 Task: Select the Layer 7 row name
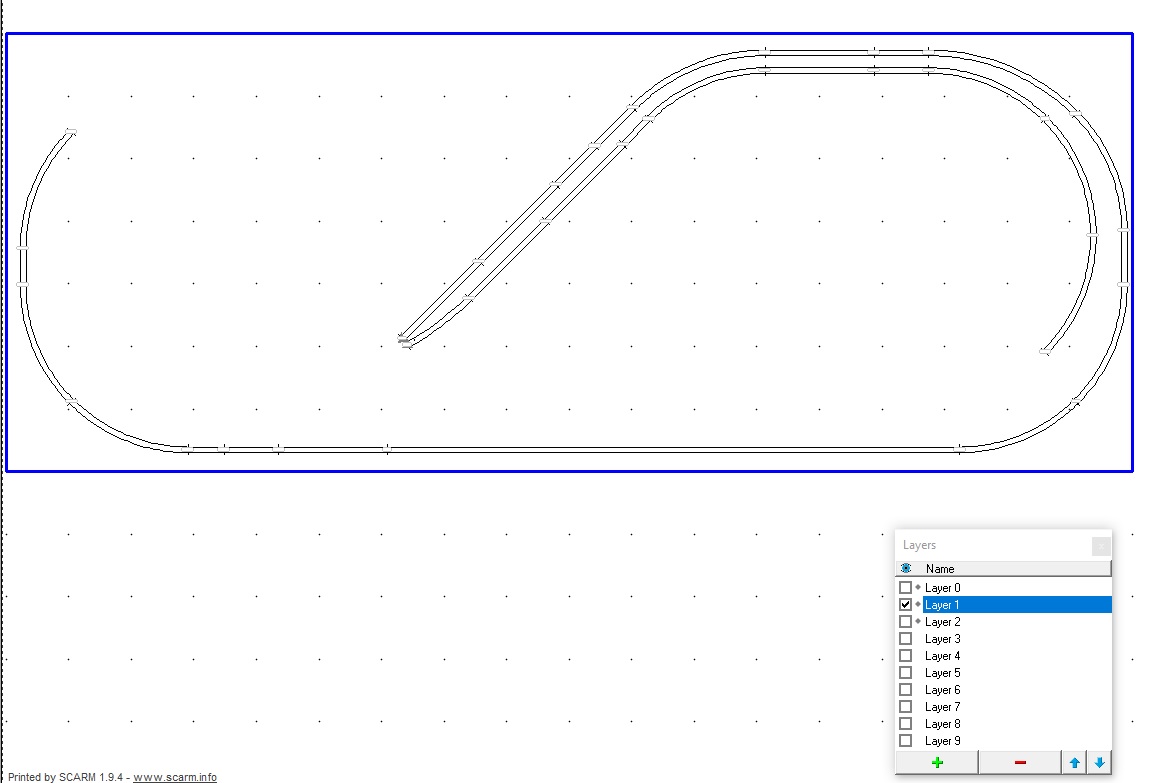(x=942, y=707)
